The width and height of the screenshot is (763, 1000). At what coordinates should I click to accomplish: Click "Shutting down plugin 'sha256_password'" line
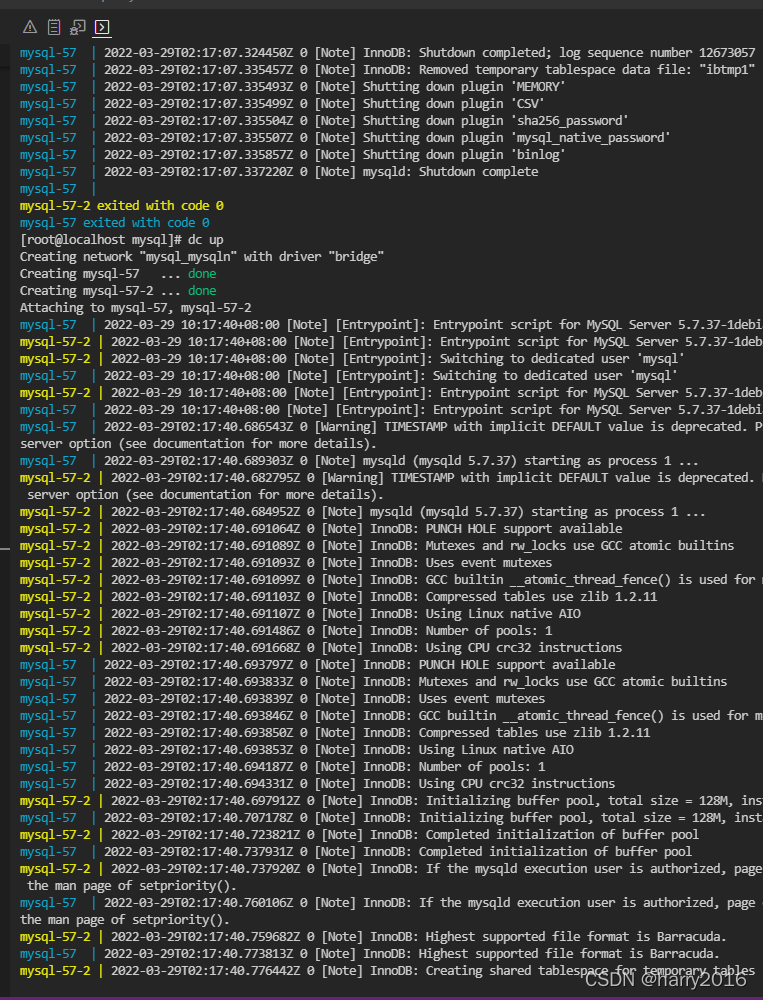pyautogui.click(x=324, y=121)
